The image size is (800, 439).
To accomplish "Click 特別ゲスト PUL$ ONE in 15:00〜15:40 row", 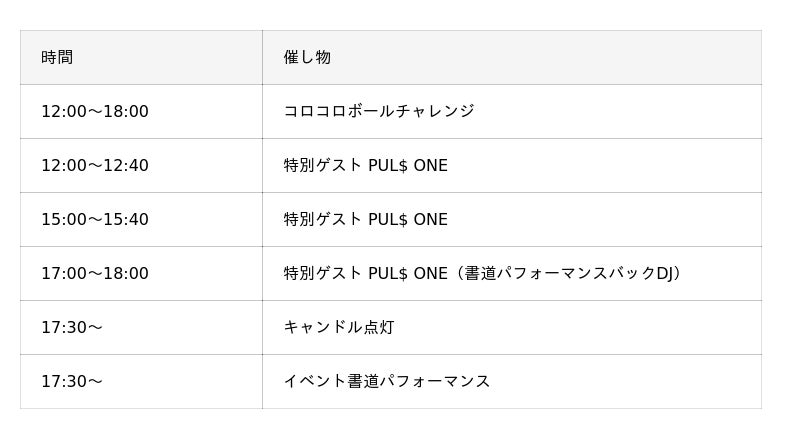I will (365, 219).
